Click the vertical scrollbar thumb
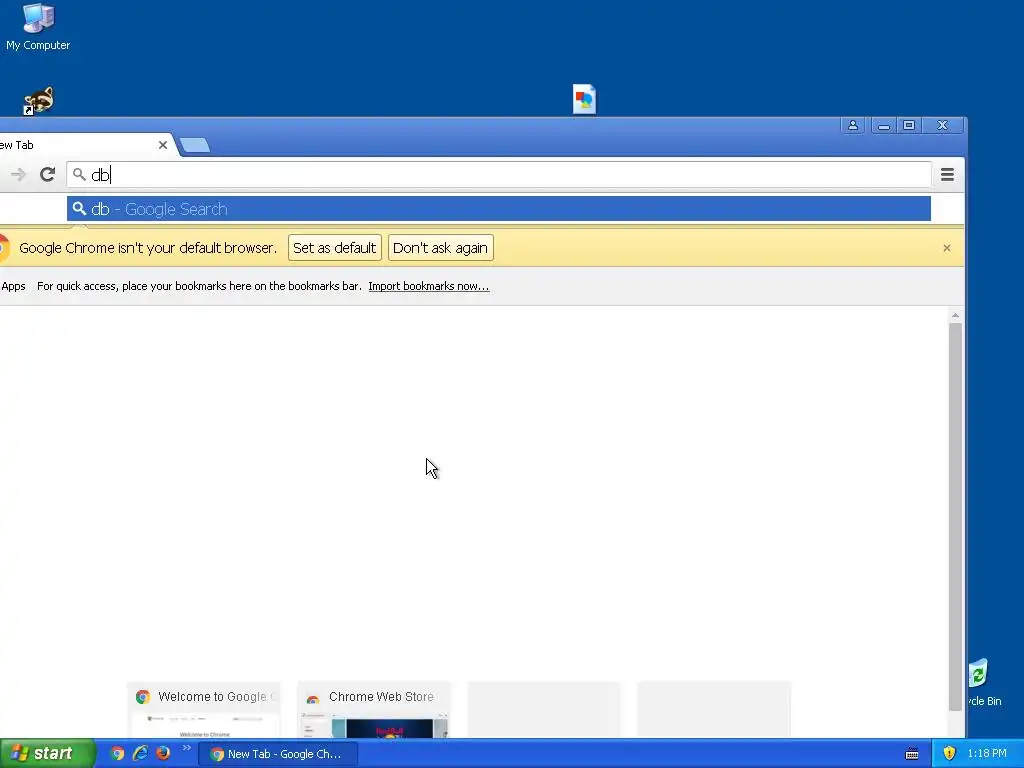1024x768 pixels. click(x=955, y=516)
